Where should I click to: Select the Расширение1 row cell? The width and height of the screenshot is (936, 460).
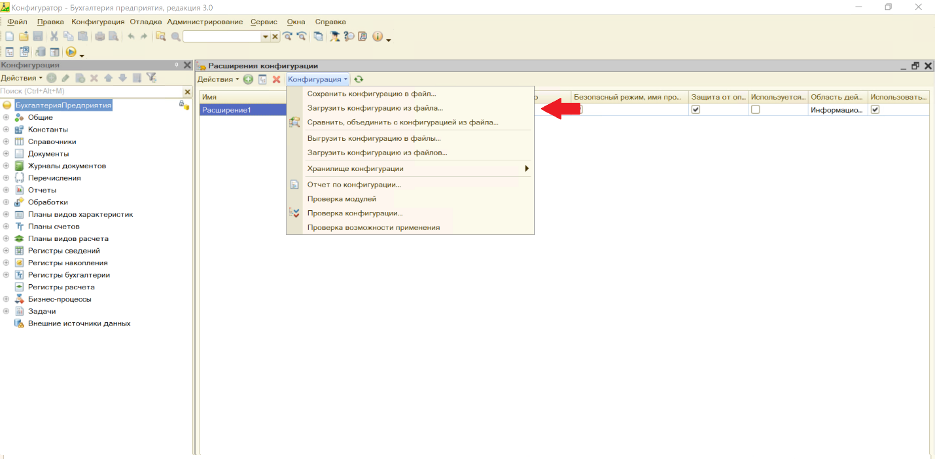[242, 110]
